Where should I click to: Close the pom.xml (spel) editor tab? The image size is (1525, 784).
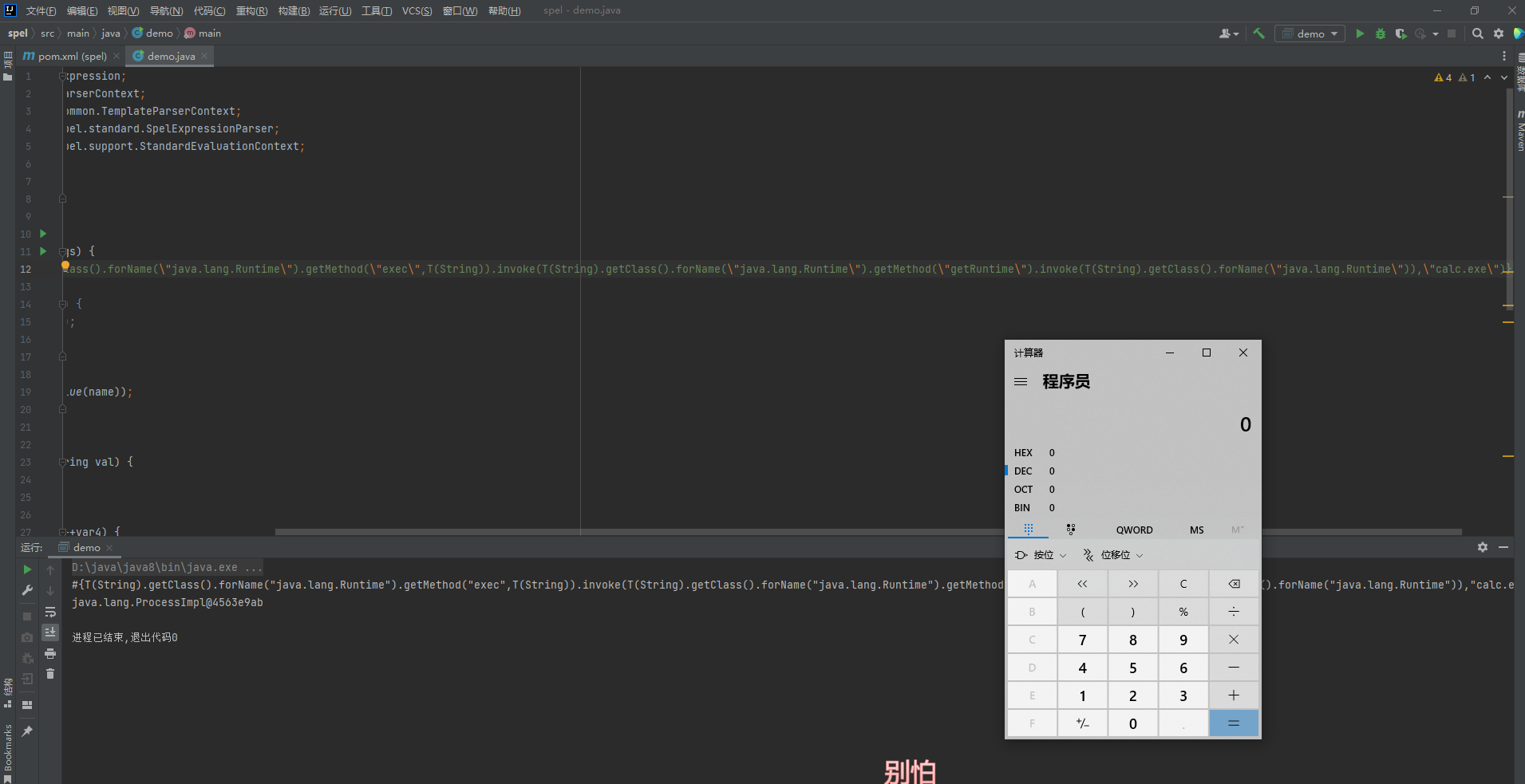[117, 56]
